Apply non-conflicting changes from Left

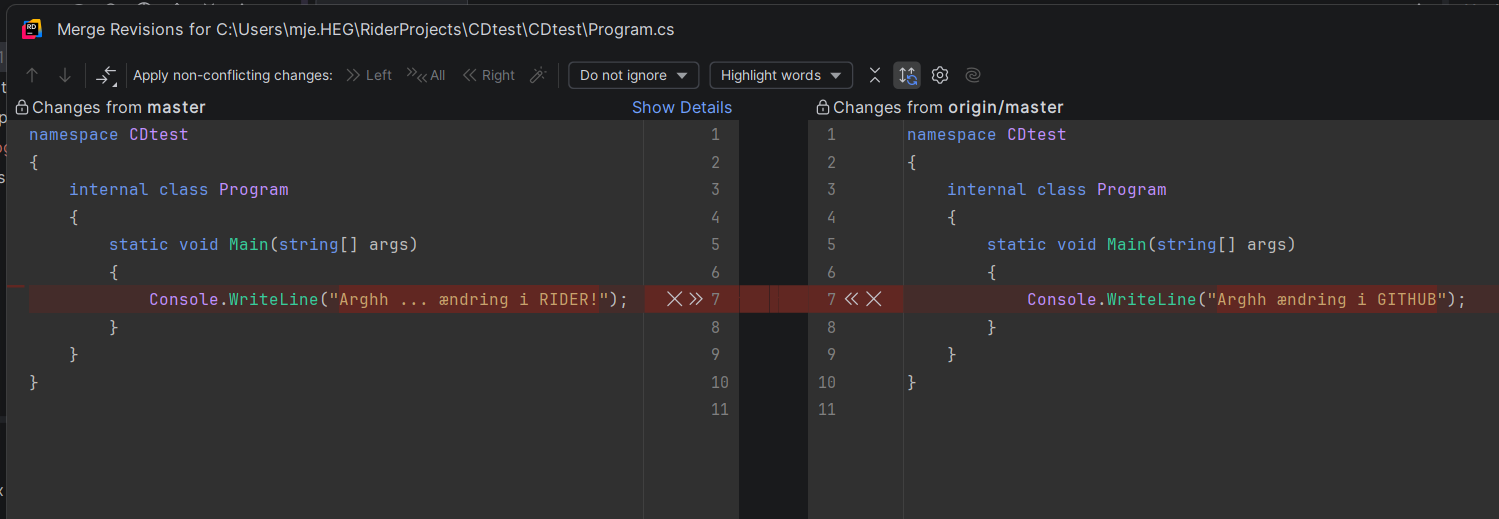(369, 75)
